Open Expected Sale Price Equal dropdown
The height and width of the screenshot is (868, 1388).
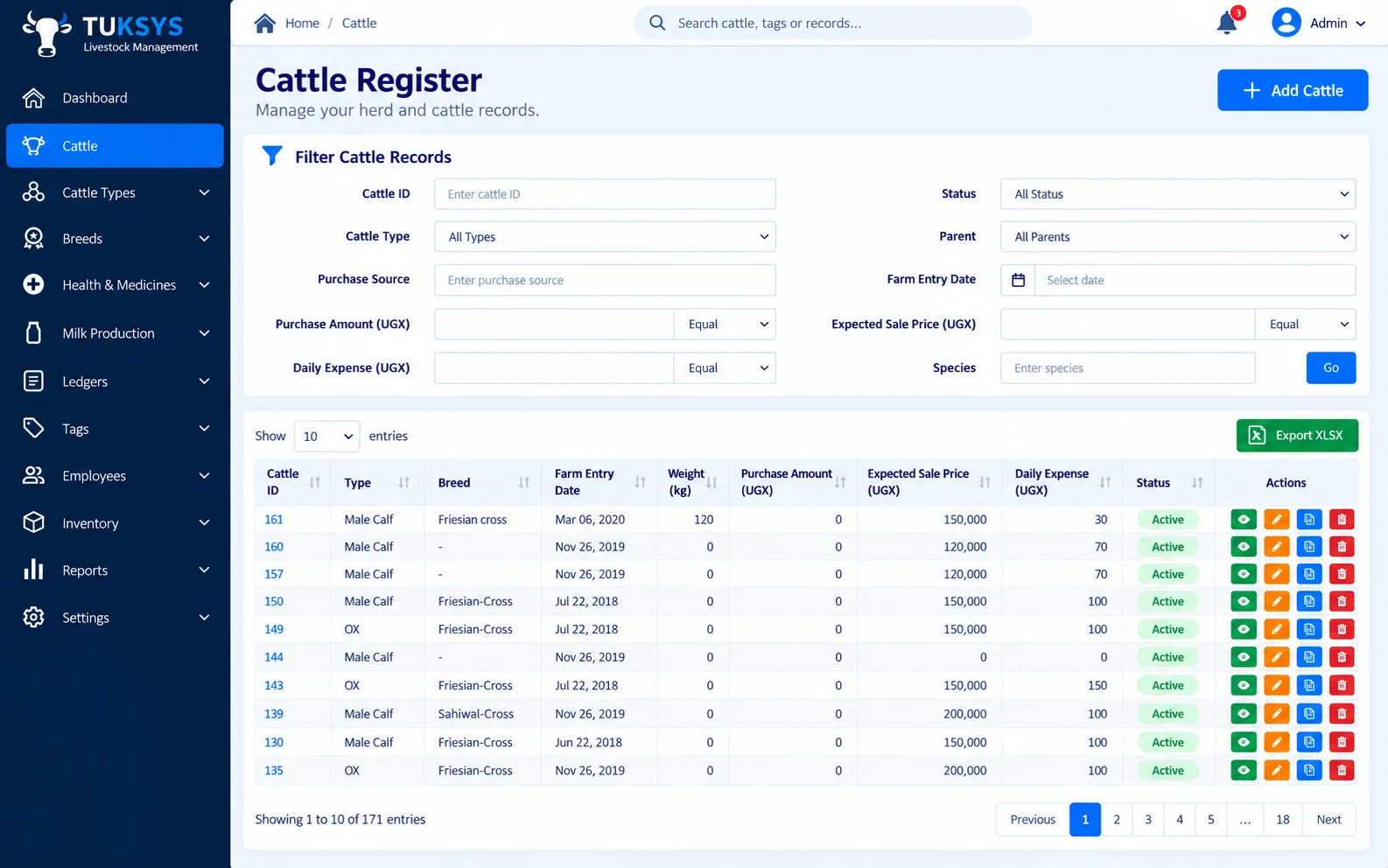[1306, 325]
